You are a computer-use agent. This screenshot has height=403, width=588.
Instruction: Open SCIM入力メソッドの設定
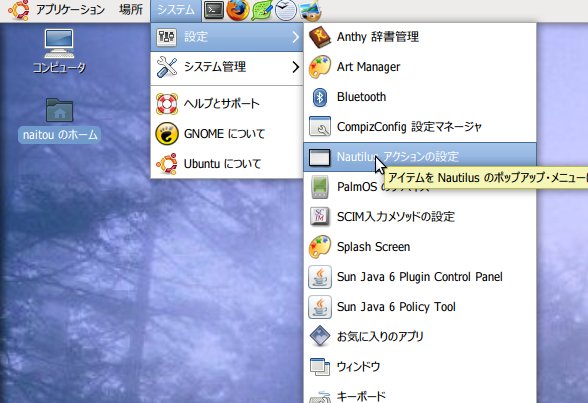(x=420, y=217)
